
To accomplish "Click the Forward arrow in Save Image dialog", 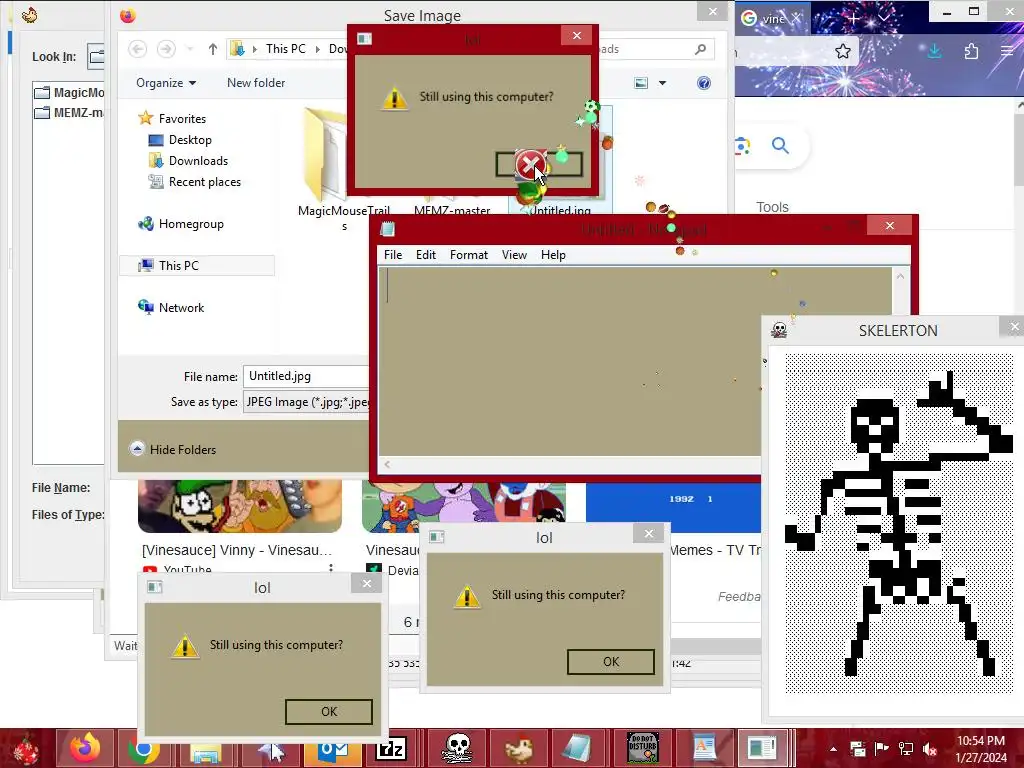I will (x=167, y=49).
